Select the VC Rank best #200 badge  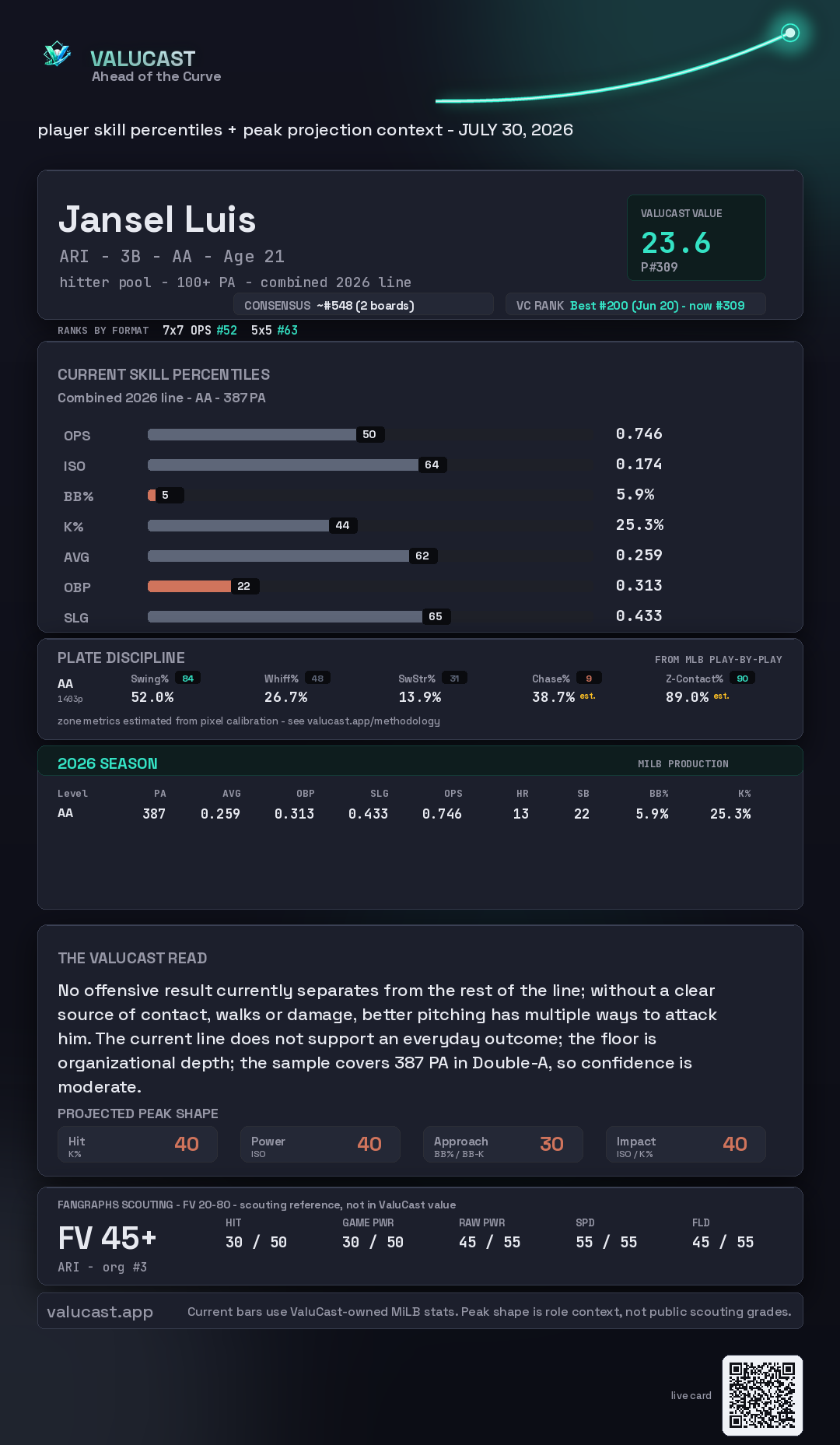pos(635,305)
